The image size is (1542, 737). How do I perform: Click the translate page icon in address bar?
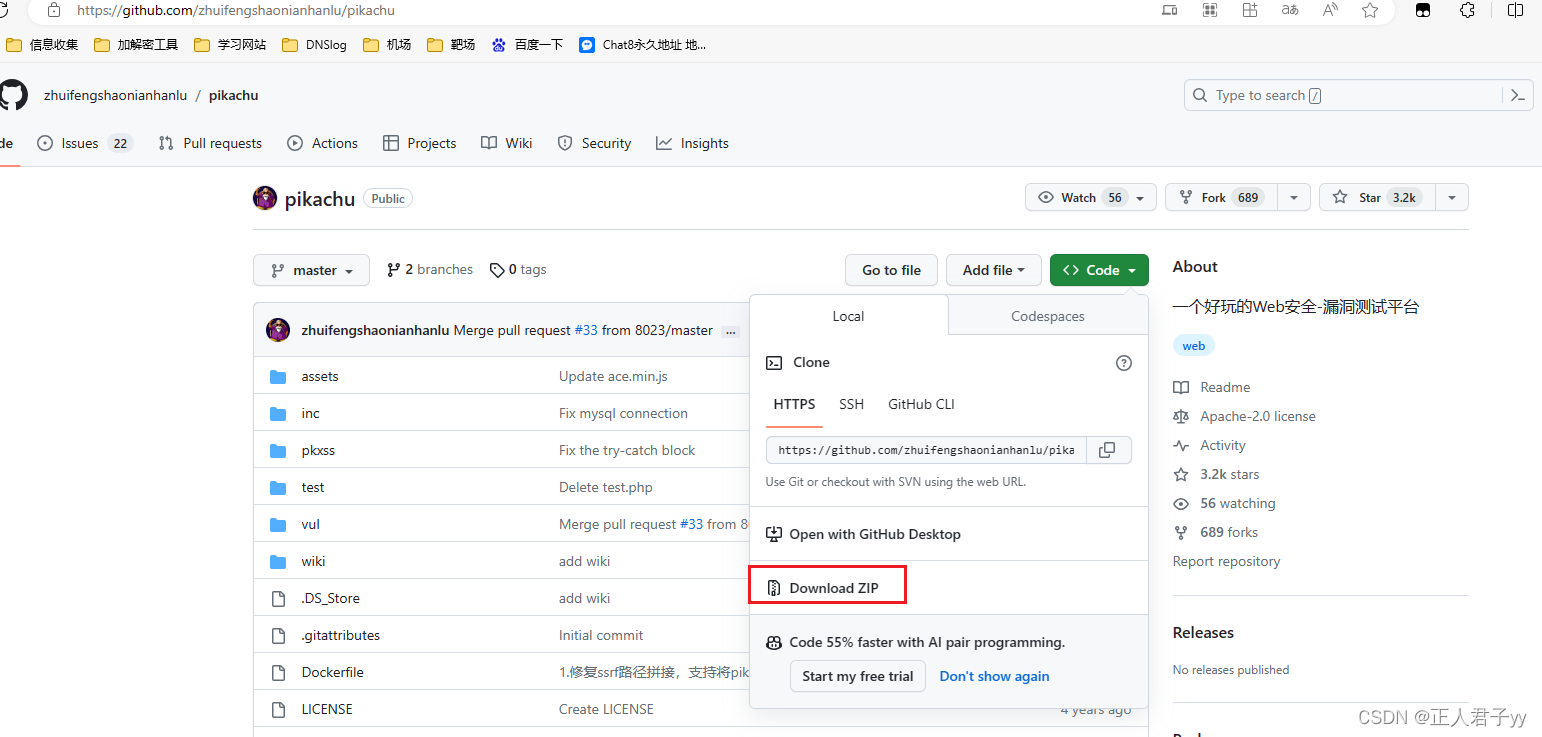[x=1290, y=10]
